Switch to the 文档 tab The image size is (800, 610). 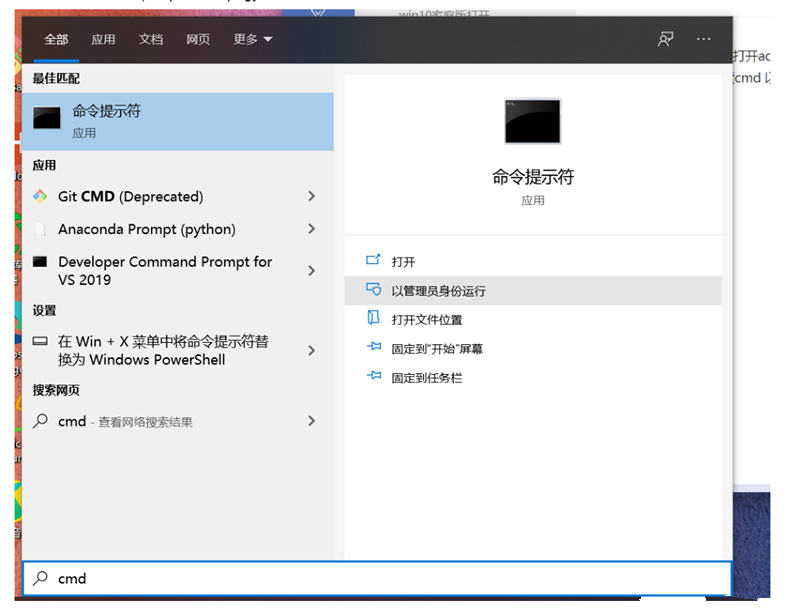click(x=151, y=40)
